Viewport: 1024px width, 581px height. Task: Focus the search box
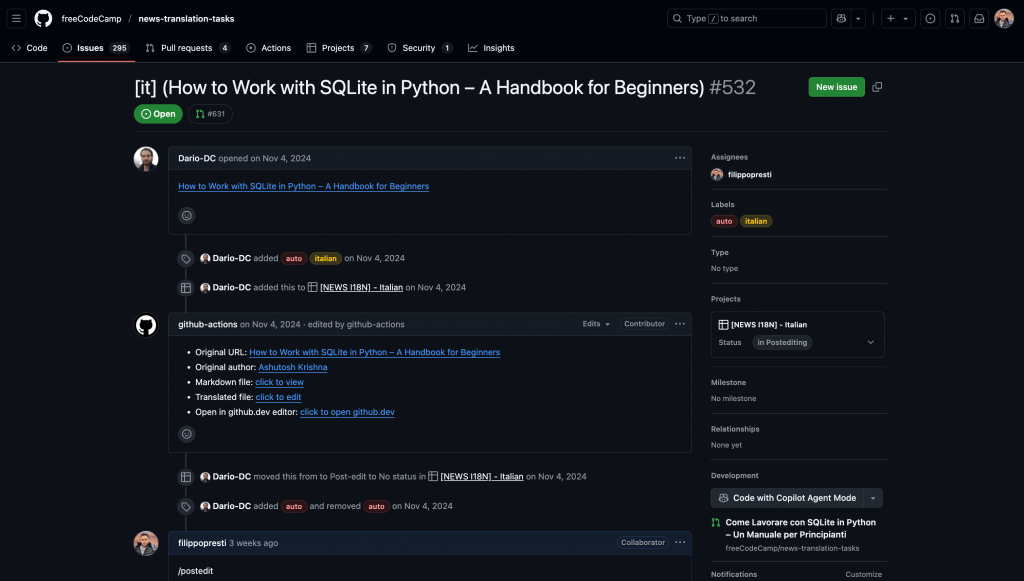coord(746,18)
